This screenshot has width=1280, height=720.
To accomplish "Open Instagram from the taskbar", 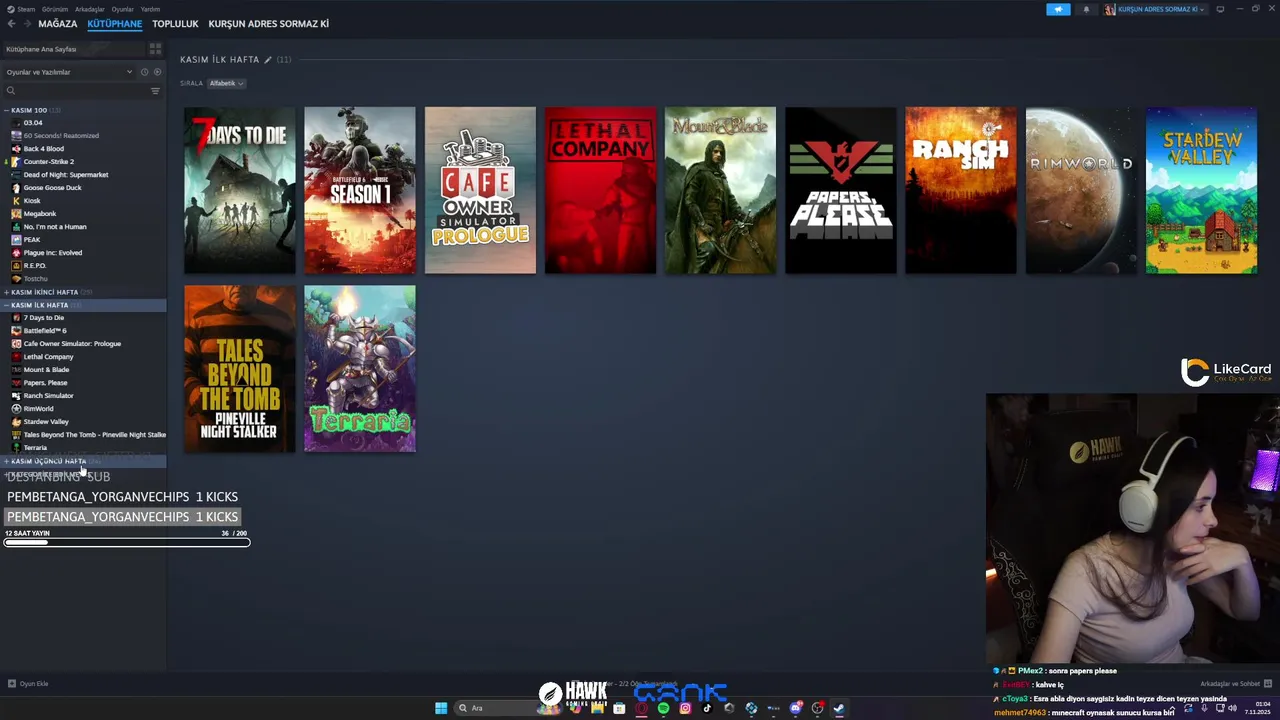I will pos(685,708).
